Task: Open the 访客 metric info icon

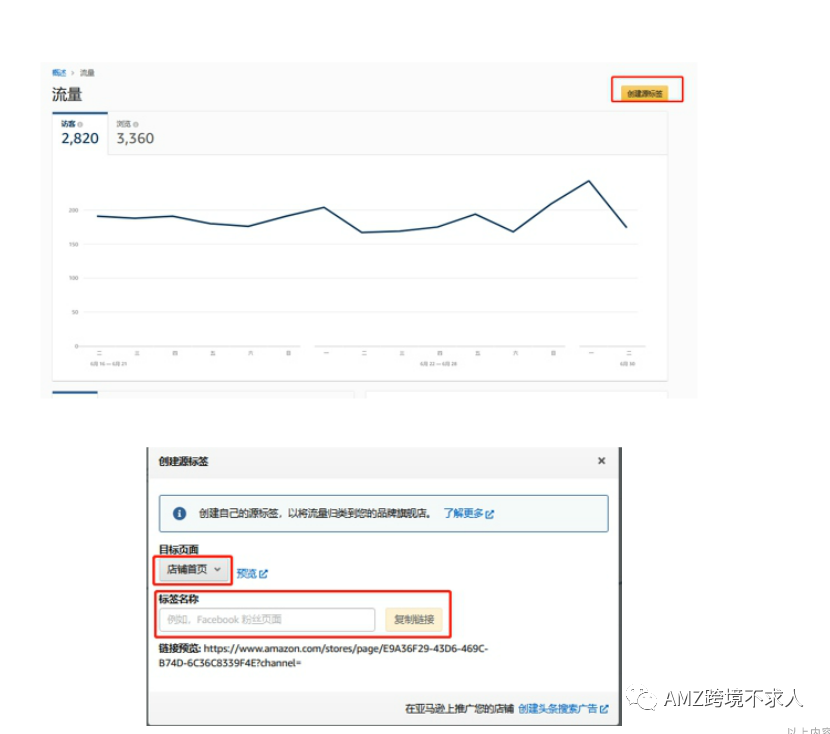Action: (80, 123)
